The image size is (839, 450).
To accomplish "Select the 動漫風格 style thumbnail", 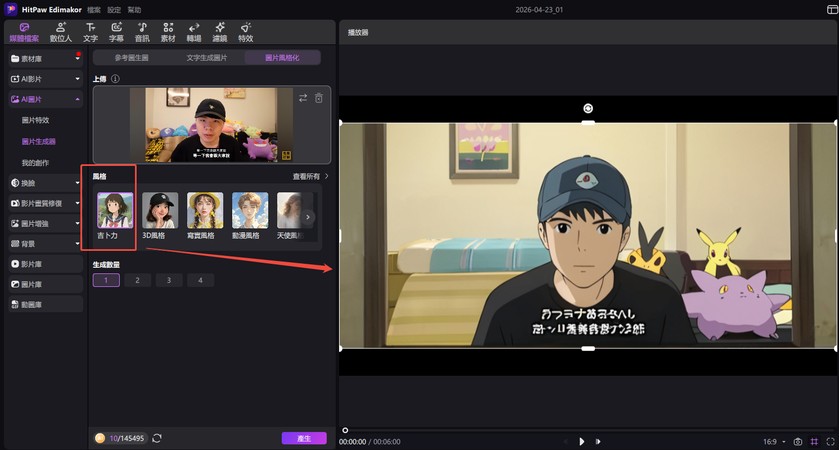I will 250,210.
